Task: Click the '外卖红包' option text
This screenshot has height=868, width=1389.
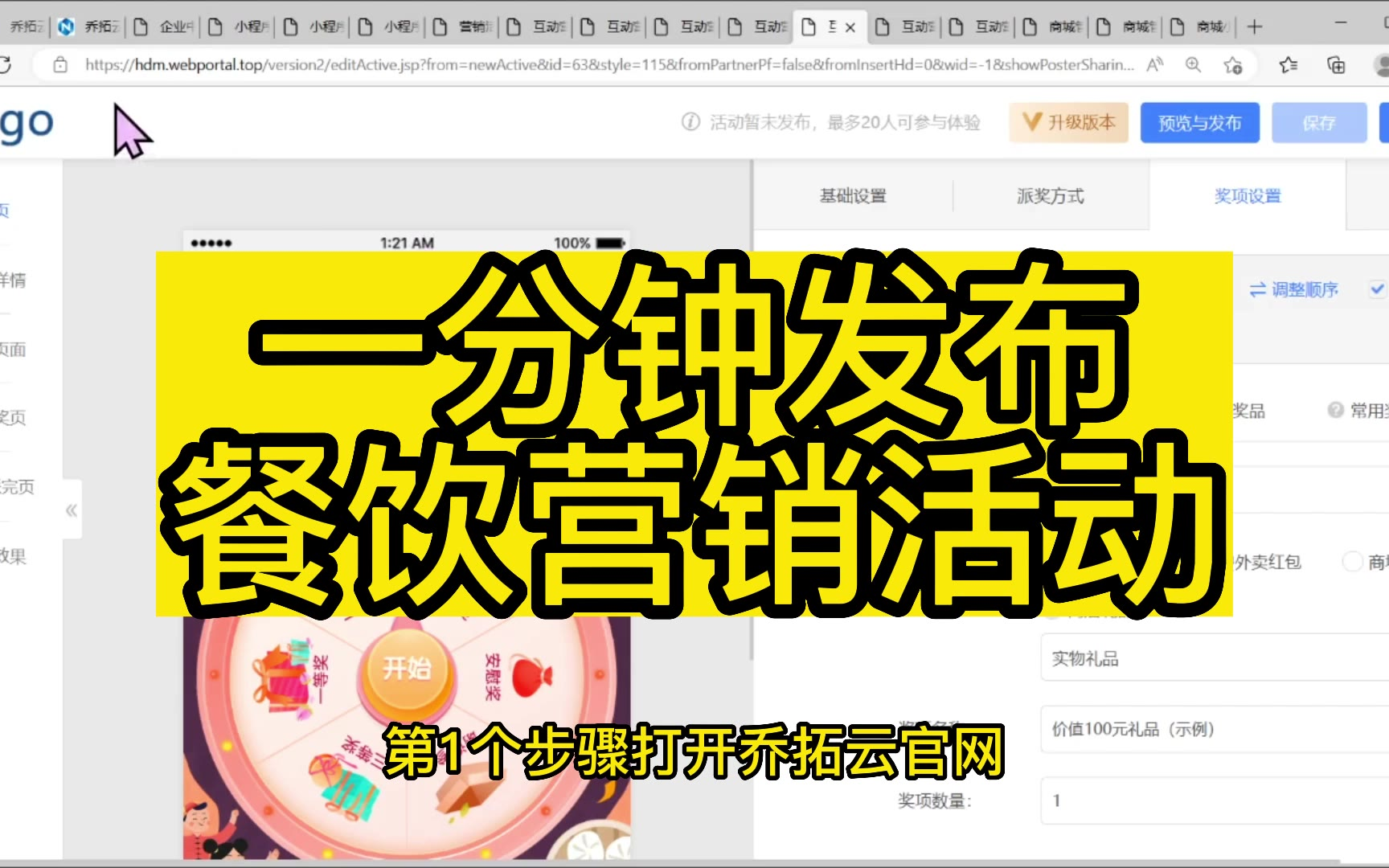Action: tap(1268, 562)
